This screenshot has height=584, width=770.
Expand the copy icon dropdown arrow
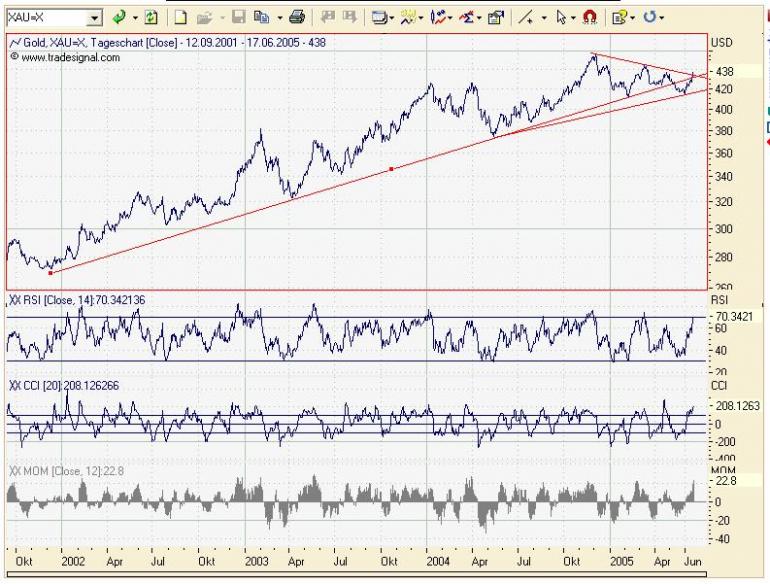(280, 18)
